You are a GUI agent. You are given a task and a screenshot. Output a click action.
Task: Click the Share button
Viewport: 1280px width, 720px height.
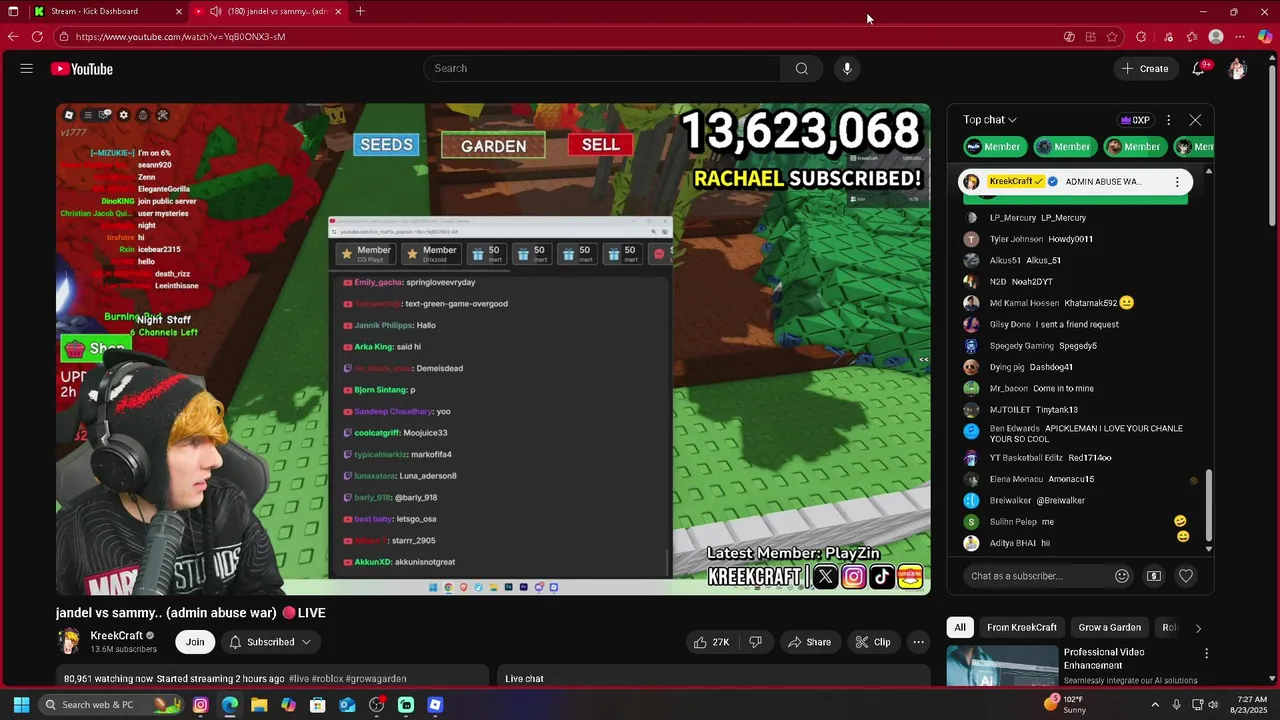coord(809,642)
